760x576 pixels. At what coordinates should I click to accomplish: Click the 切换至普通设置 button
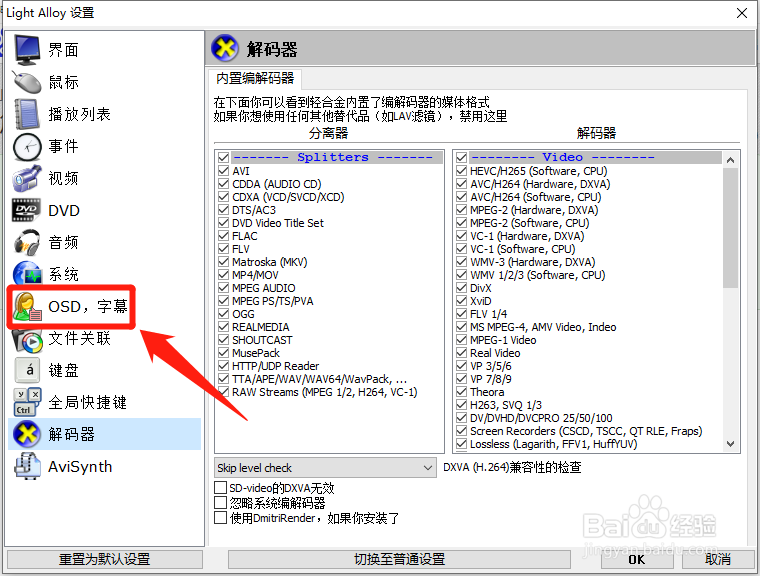click(399, 559)
